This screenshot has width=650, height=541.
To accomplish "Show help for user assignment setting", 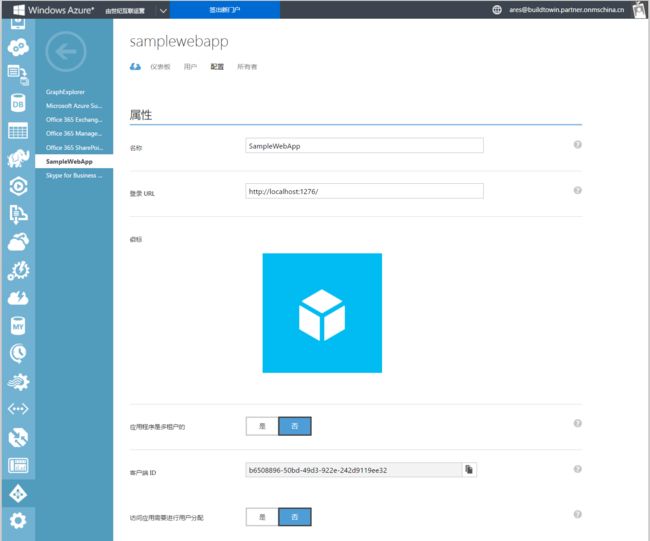I will coord(577,514).
